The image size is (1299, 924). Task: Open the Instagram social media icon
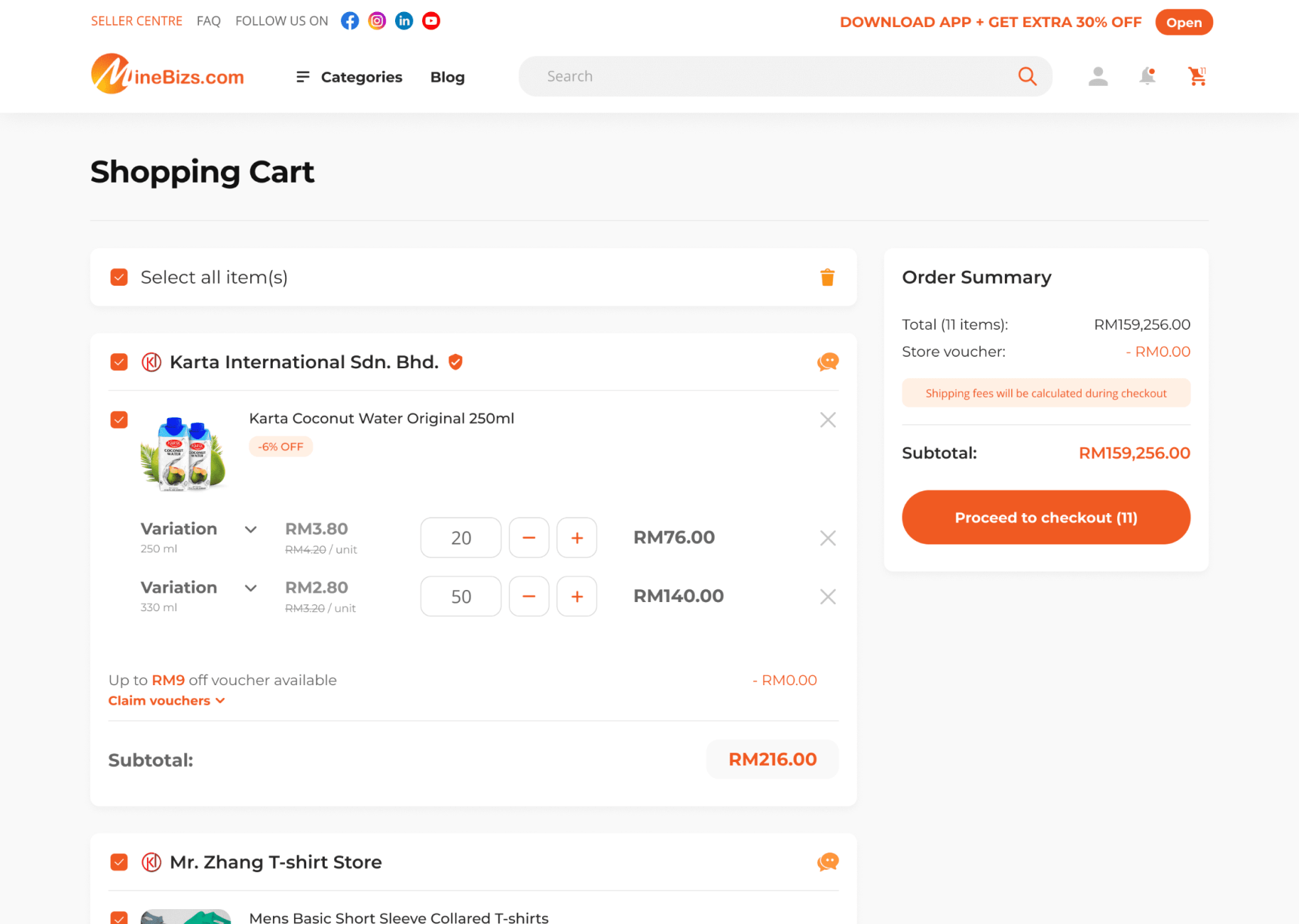pos(377,21)
